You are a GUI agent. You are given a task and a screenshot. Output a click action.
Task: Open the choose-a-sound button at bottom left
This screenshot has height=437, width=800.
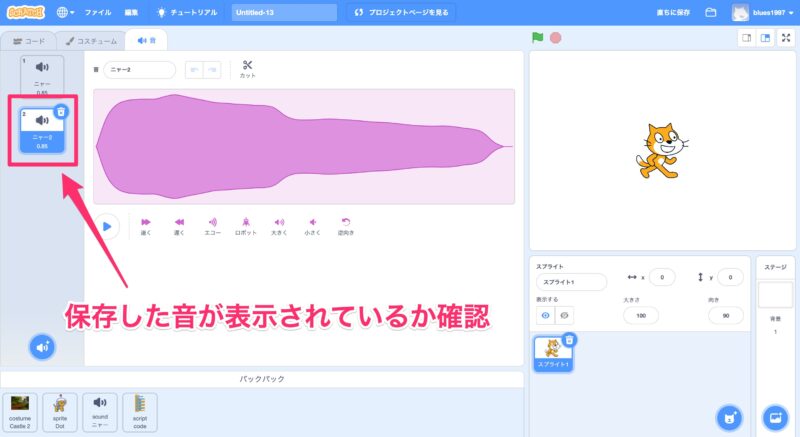click(x=42, y=347)
